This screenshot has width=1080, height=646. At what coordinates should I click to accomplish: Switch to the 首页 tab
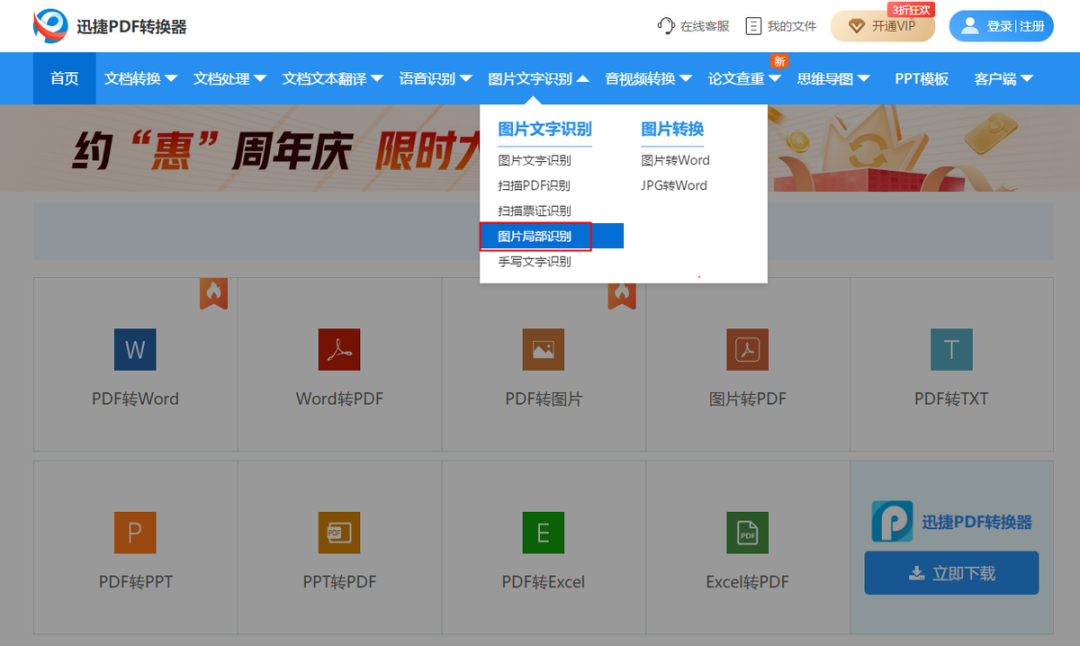tap(63, 78)
